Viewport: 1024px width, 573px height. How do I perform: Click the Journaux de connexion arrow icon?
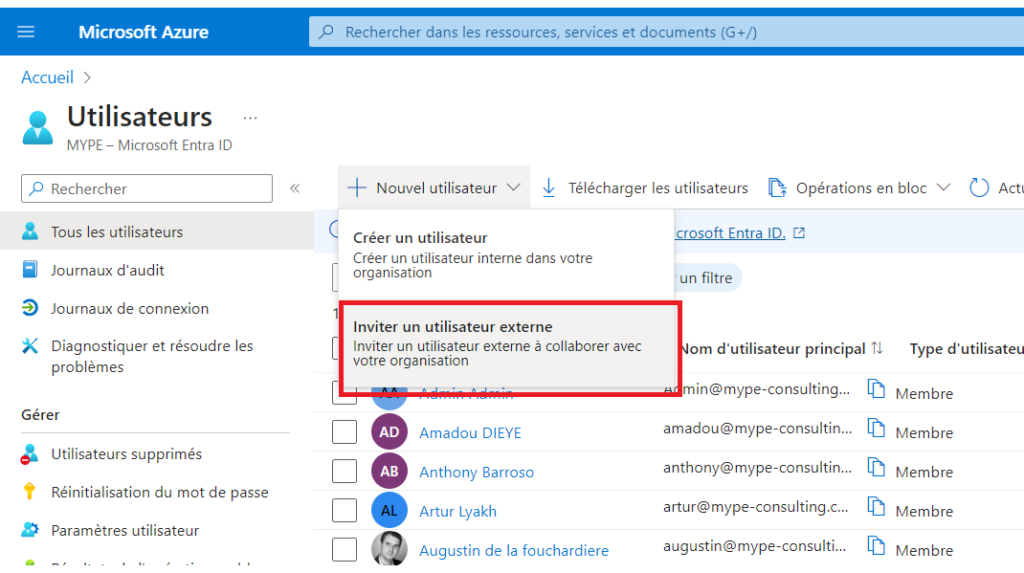[30, 308]
